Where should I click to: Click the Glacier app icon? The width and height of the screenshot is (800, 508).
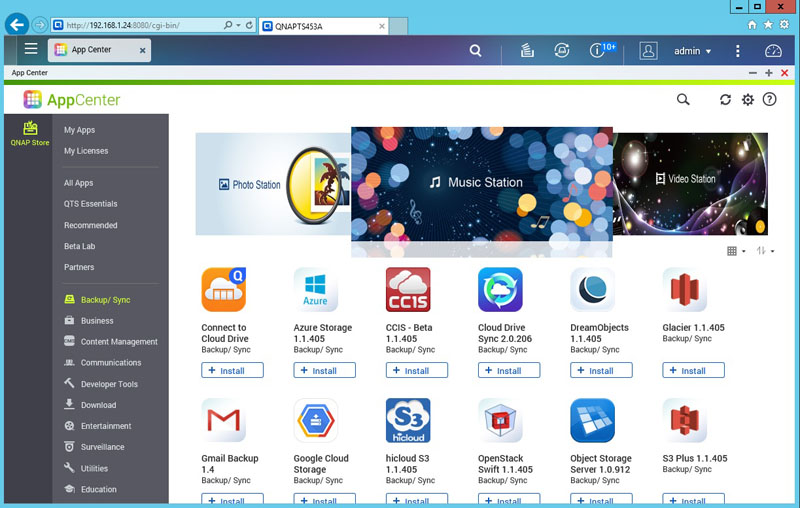[x=685, y=289]
